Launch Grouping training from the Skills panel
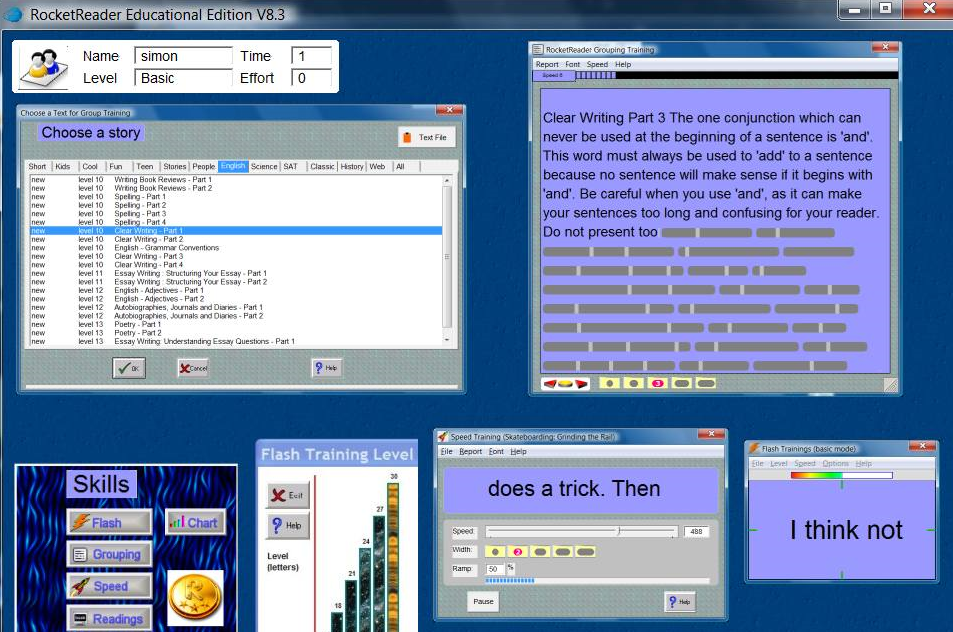The width and height of the screenshot is (953, 632). point(109,554)
